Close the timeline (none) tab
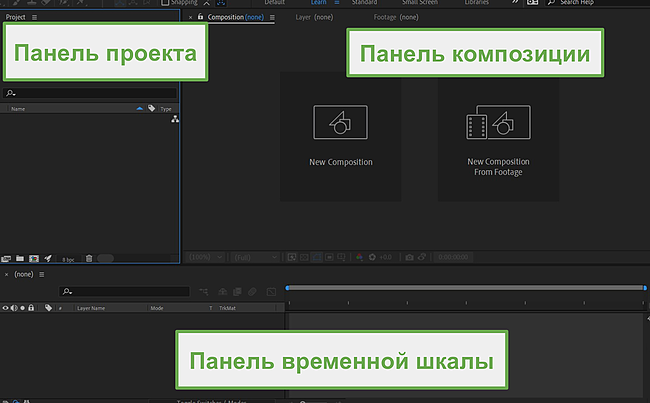Image resolution: width=650 pixels, height=403 pixels. coord(6,274)
